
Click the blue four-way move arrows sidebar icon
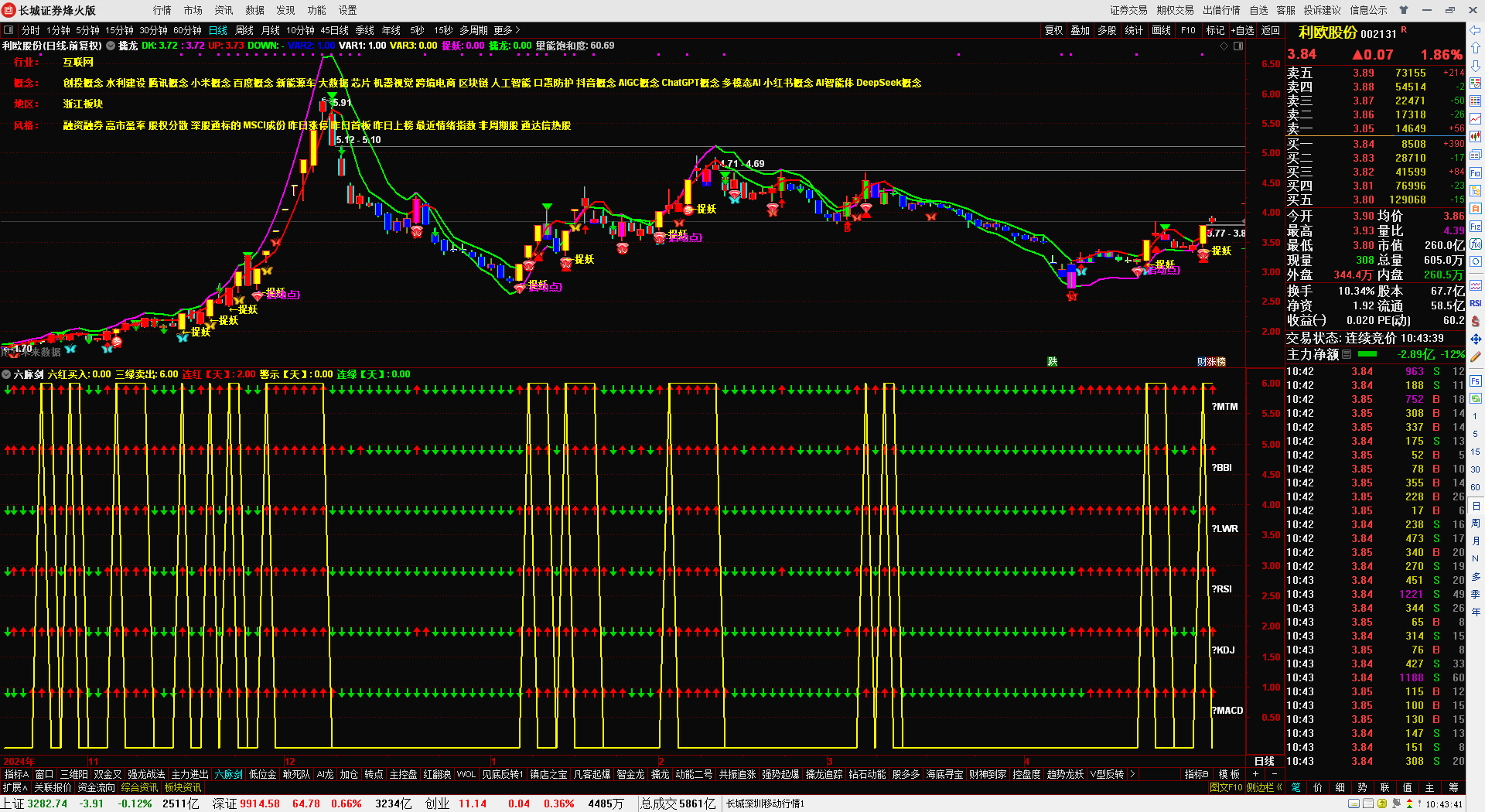pyautogui.click(x=1476, y=339)
